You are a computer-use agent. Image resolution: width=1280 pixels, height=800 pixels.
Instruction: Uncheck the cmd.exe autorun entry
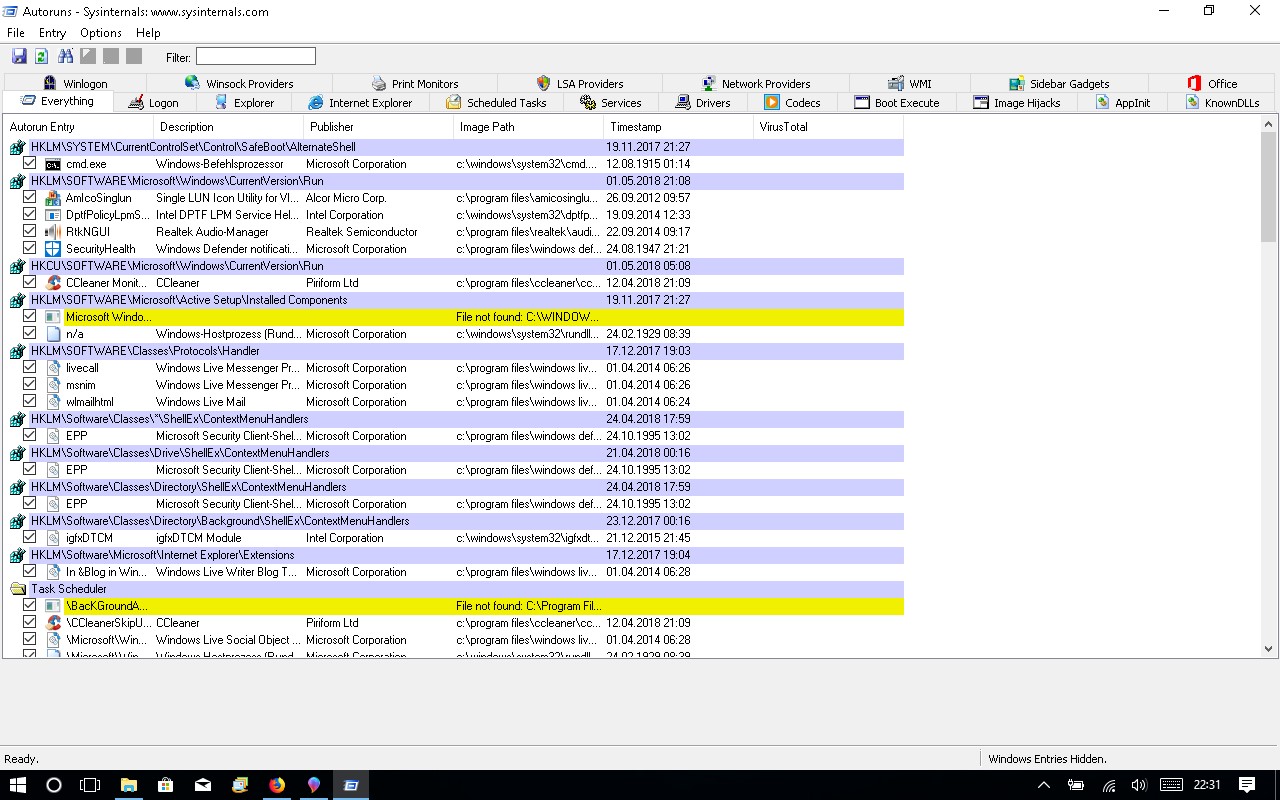(29, 163)
